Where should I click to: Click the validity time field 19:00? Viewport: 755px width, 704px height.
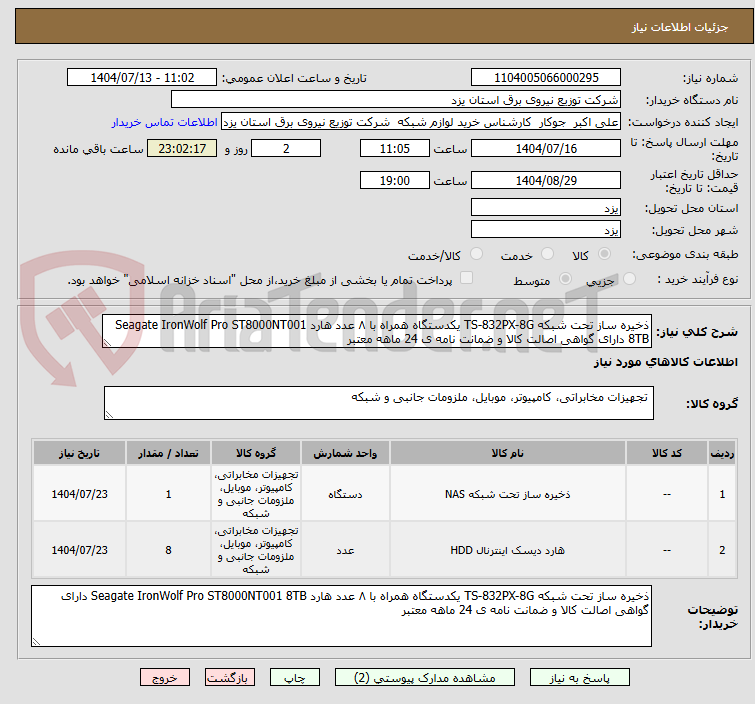[394, 180]
